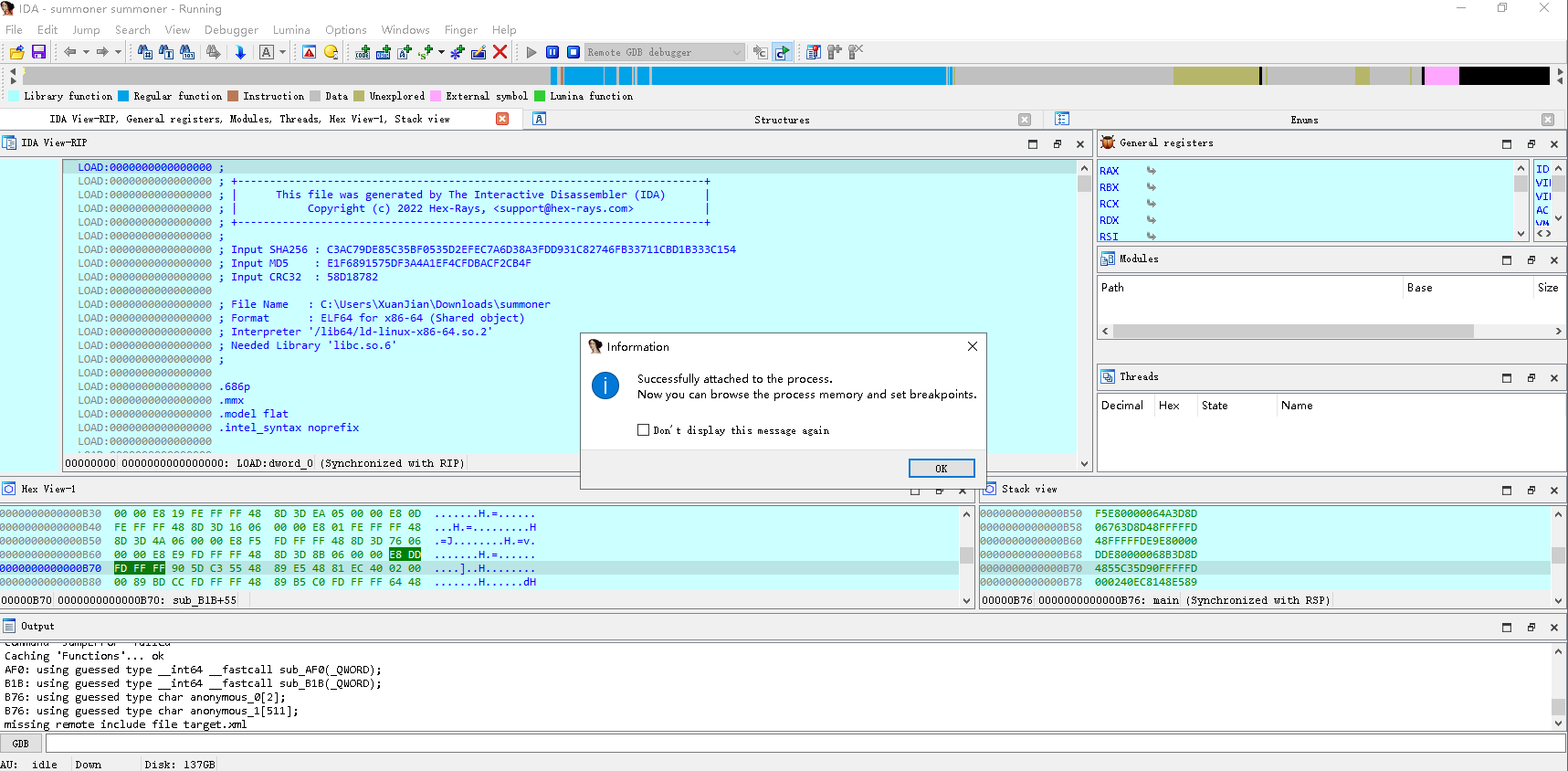Open the dropdown beside the text A icon
The height and width of the screenshot is (771, 1568).
tap(282, 52)
